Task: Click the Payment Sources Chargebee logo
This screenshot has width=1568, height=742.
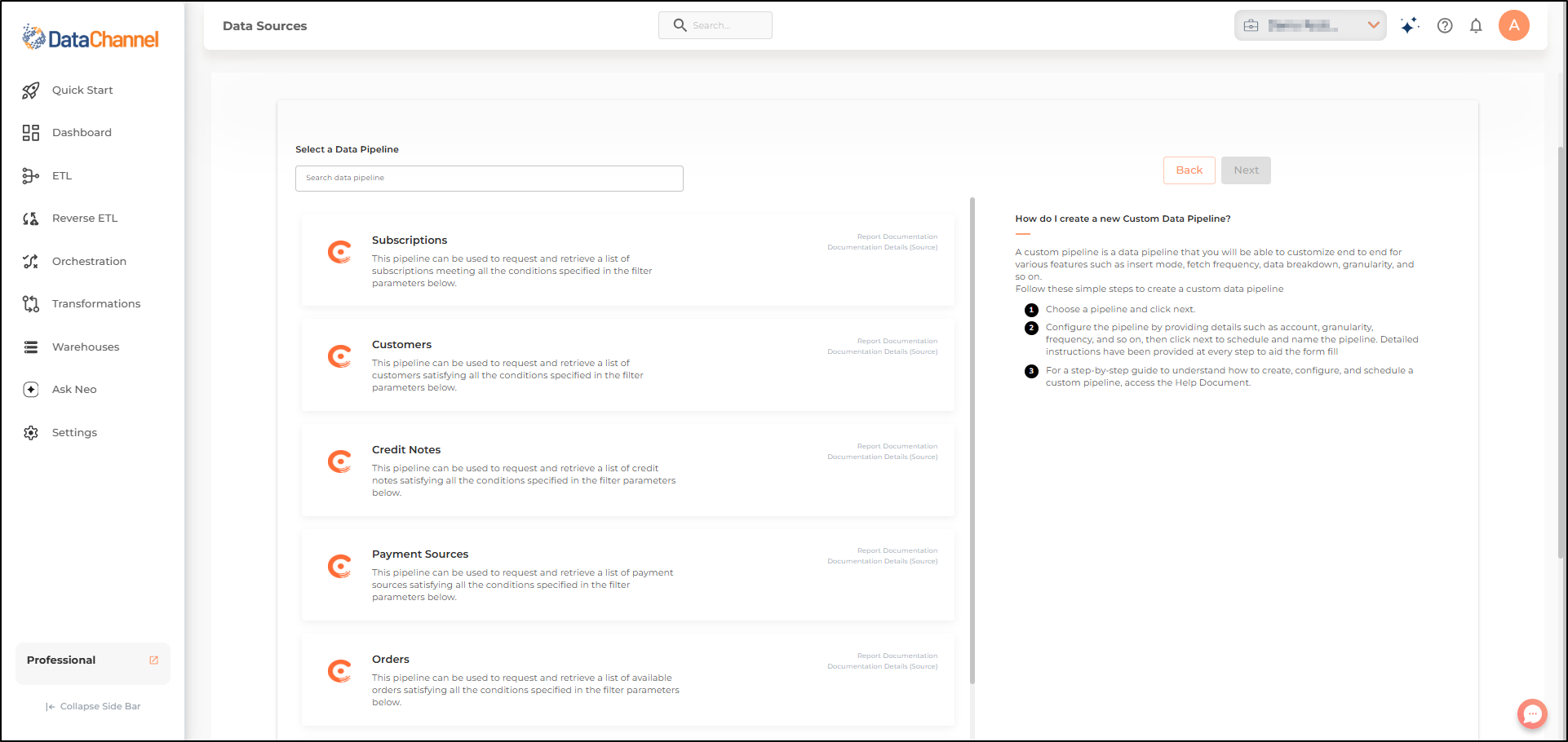Action: pyautogui.click(x=339, y=566)
